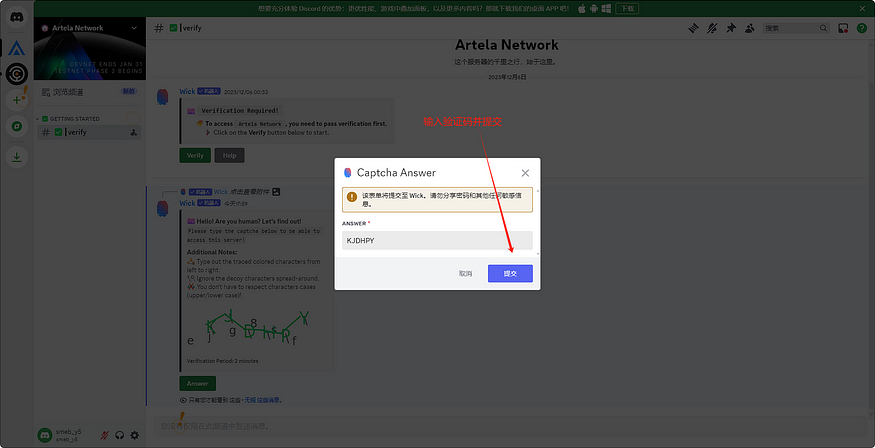Click the Wick name in reply preview line
This screenshot has height=448, width=875.
click(221, 192)
